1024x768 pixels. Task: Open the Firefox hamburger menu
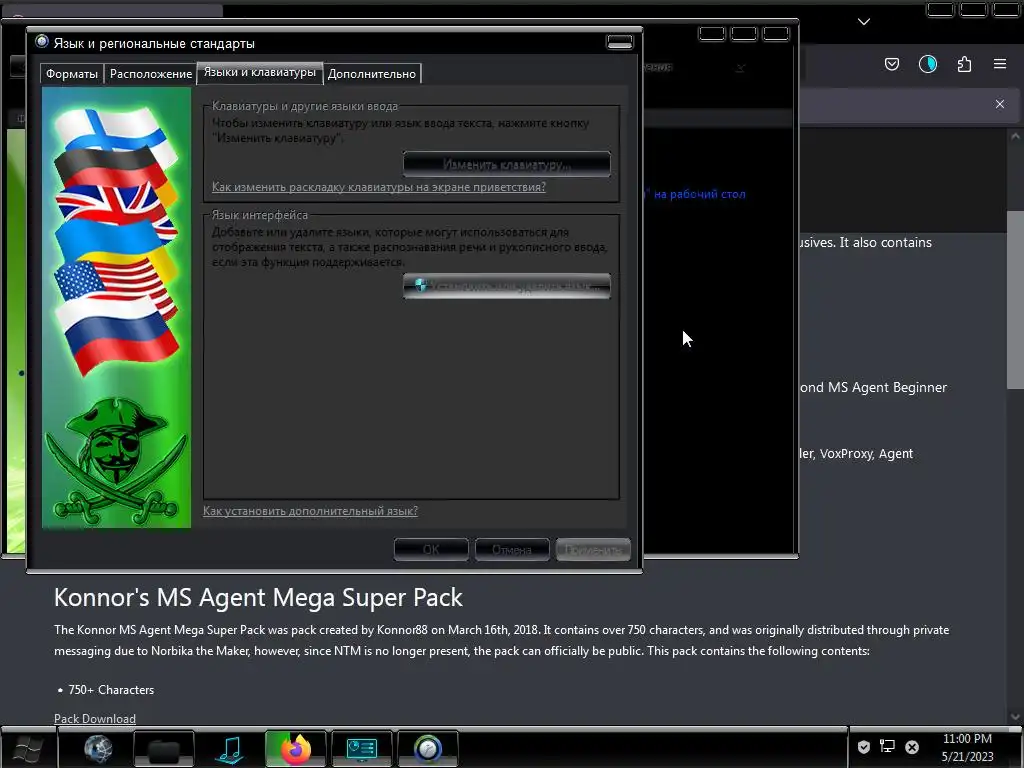(x=1000, y=64)
